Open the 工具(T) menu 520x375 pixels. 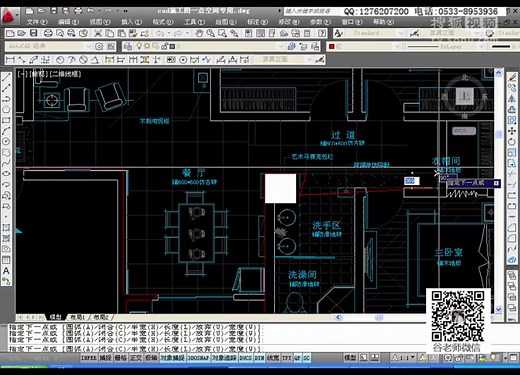[194, 22]
